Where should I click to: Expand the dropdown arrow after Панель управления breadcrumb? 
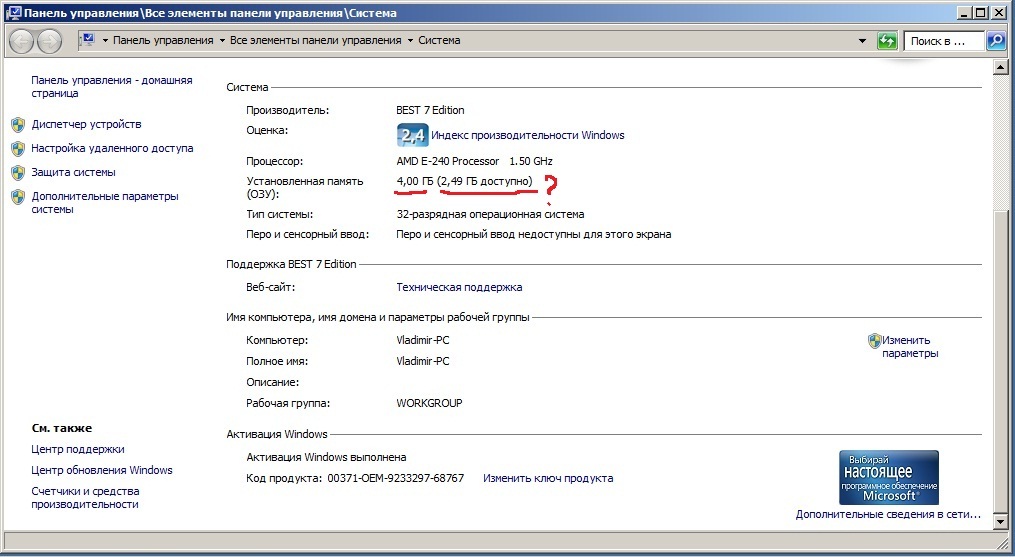click(221, 41)
